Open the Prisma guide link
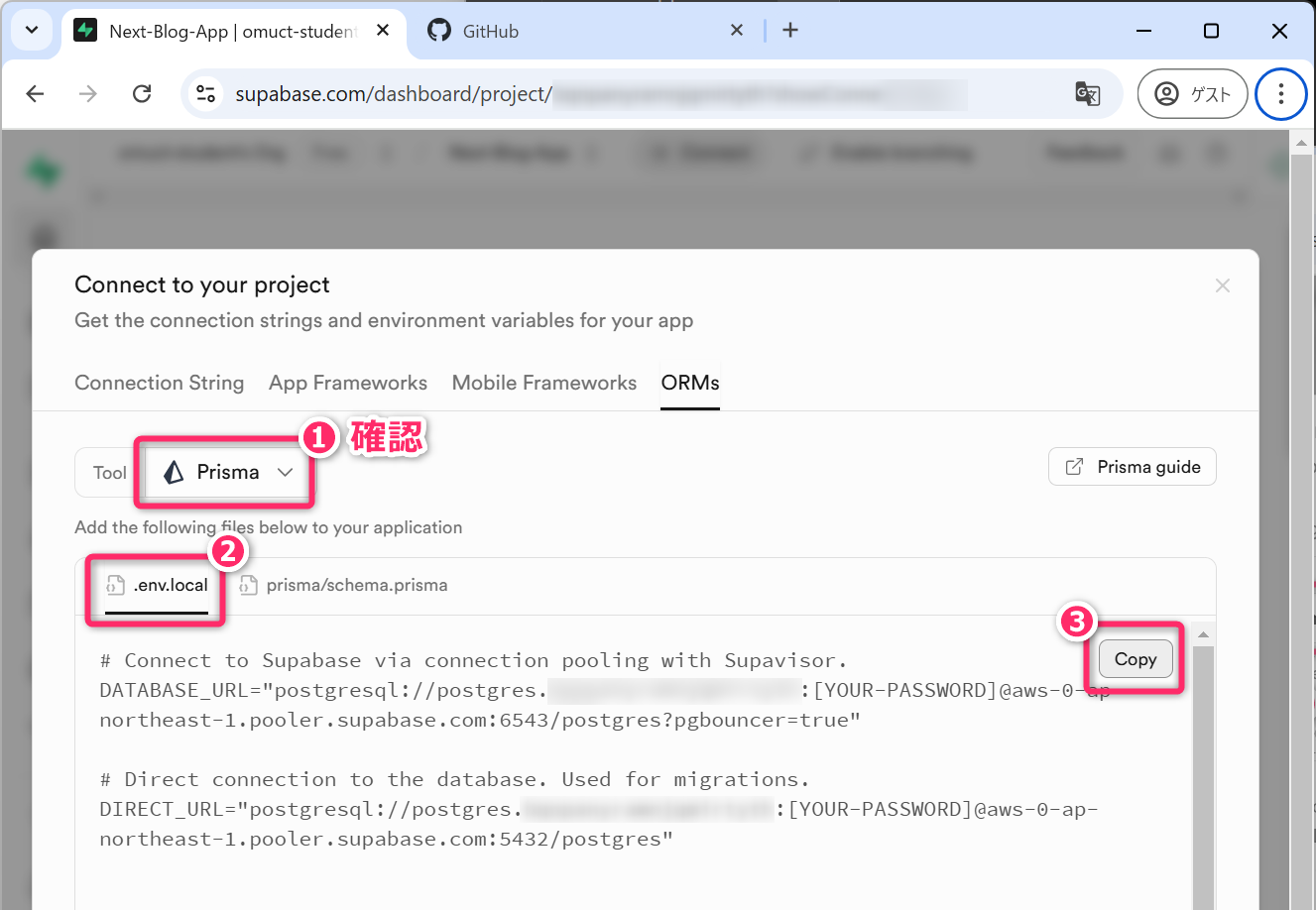Image resolution: width=1316 pixels, height=910 pixels. click(x=1132, y=467)
